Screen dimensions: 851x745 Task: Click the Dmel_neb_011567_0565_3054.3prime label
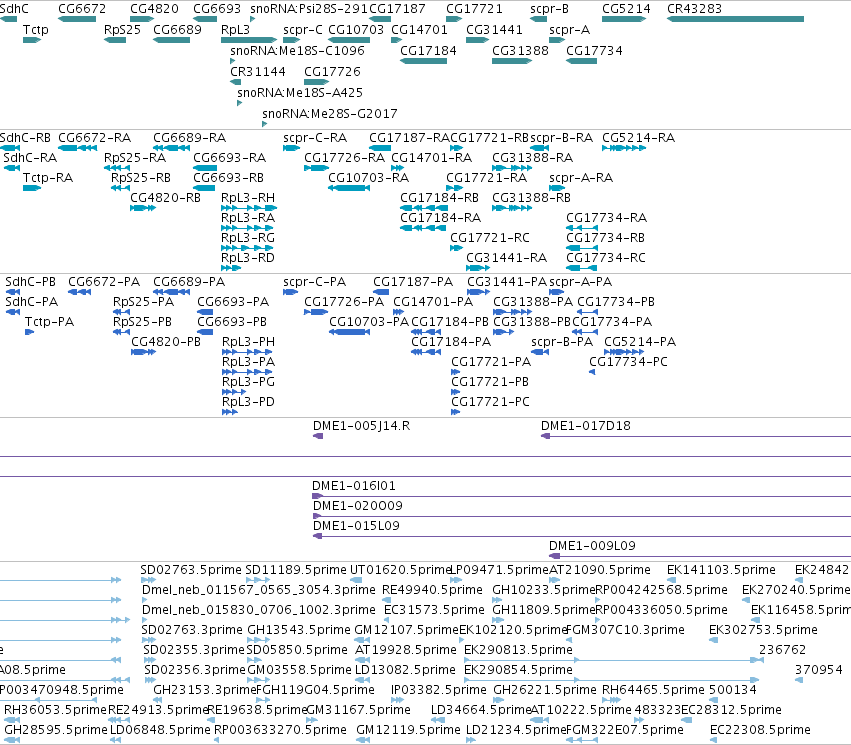[x=259, y=590]
